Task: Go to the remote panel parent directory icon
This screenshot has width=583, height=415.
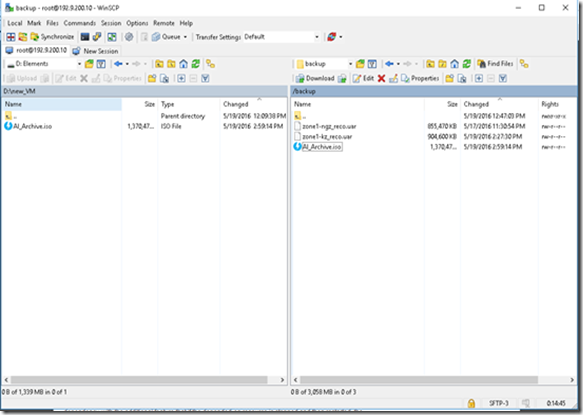Action: pyautogui.click(x=430, y=64)
